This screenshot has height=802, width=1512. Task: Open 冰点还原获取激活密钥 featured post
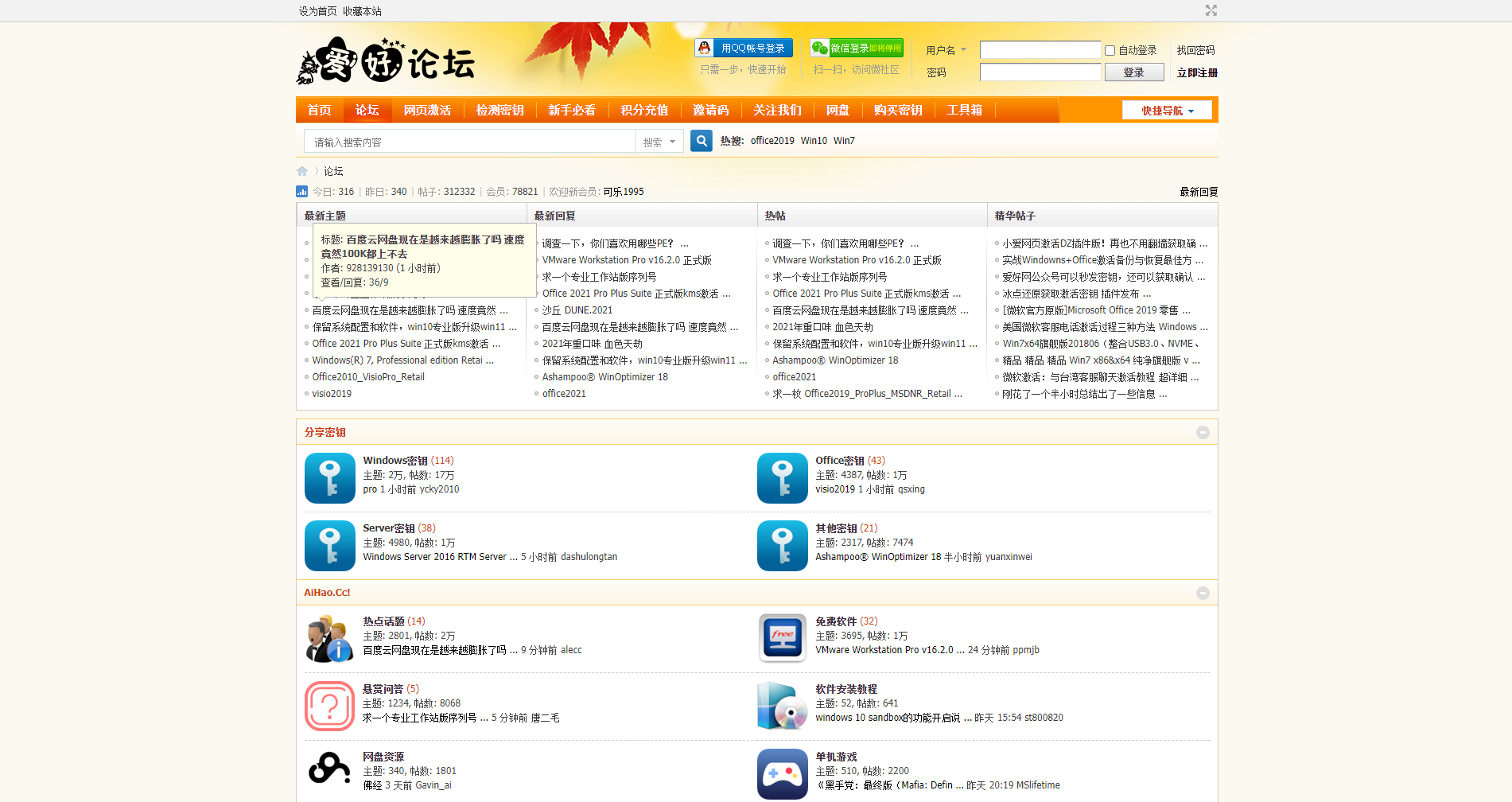[x=1076, y=294]
